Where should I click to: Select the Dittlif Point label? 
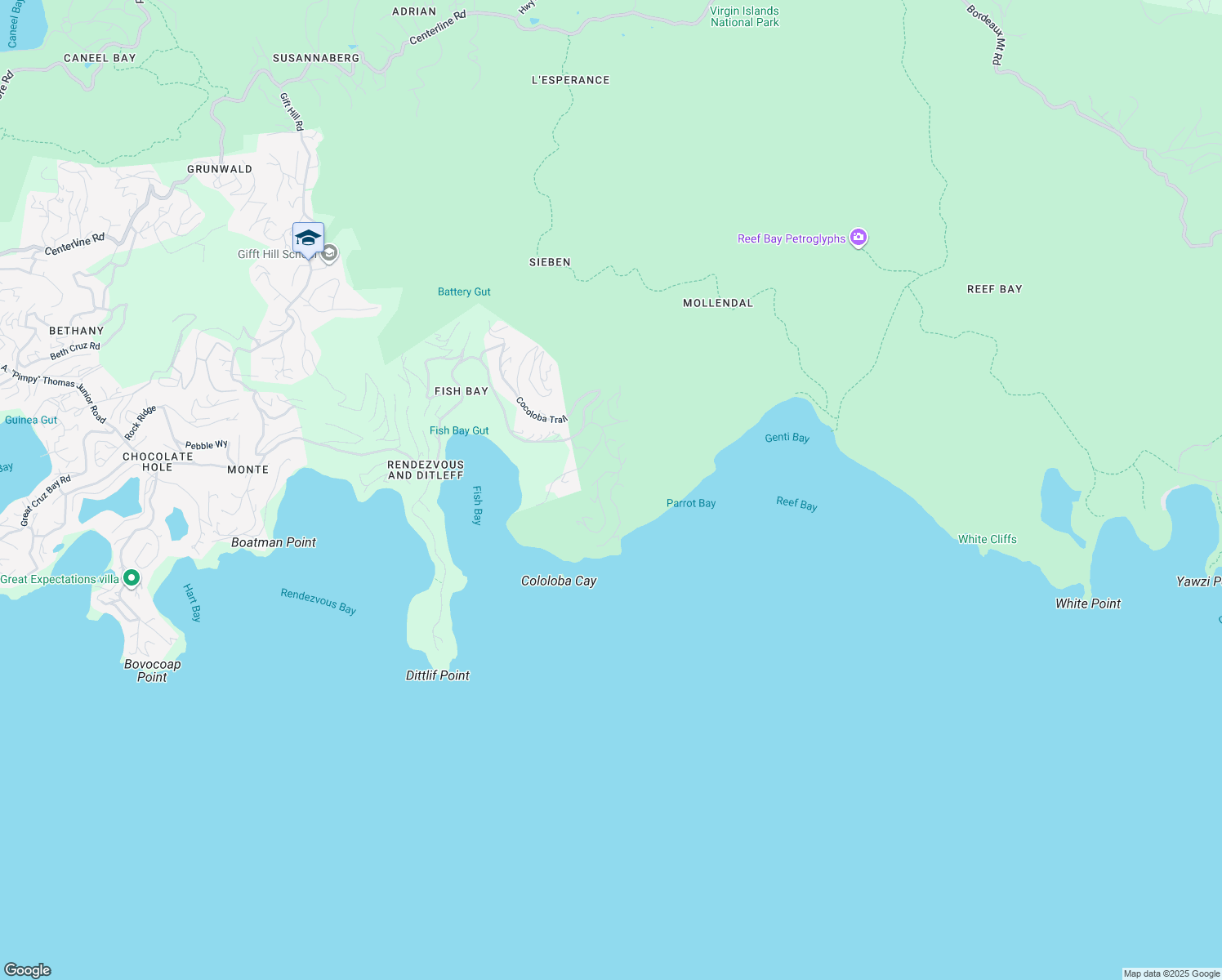tap(438, 675)
